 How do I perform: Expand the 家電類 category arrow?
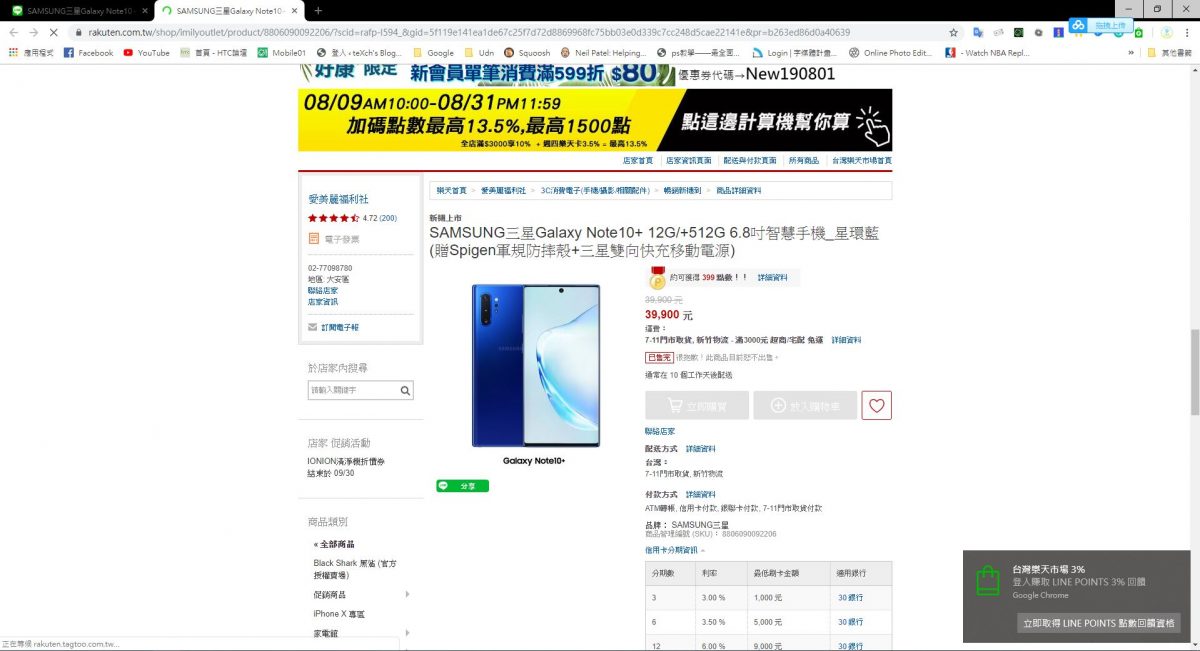pos(407,633)
